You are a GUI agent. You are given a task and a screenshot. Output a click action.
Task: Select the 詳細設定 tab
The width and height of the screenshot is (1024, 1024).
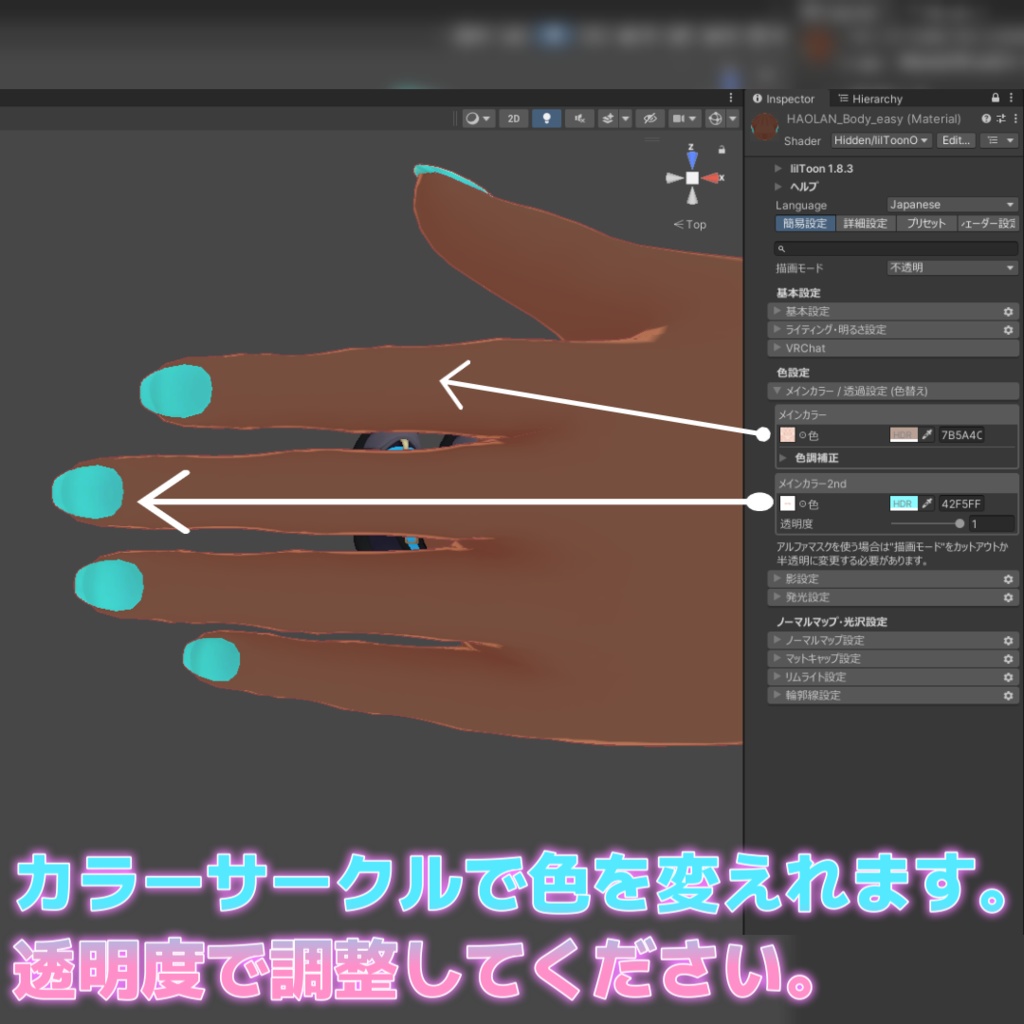click(x=865, y=224)
